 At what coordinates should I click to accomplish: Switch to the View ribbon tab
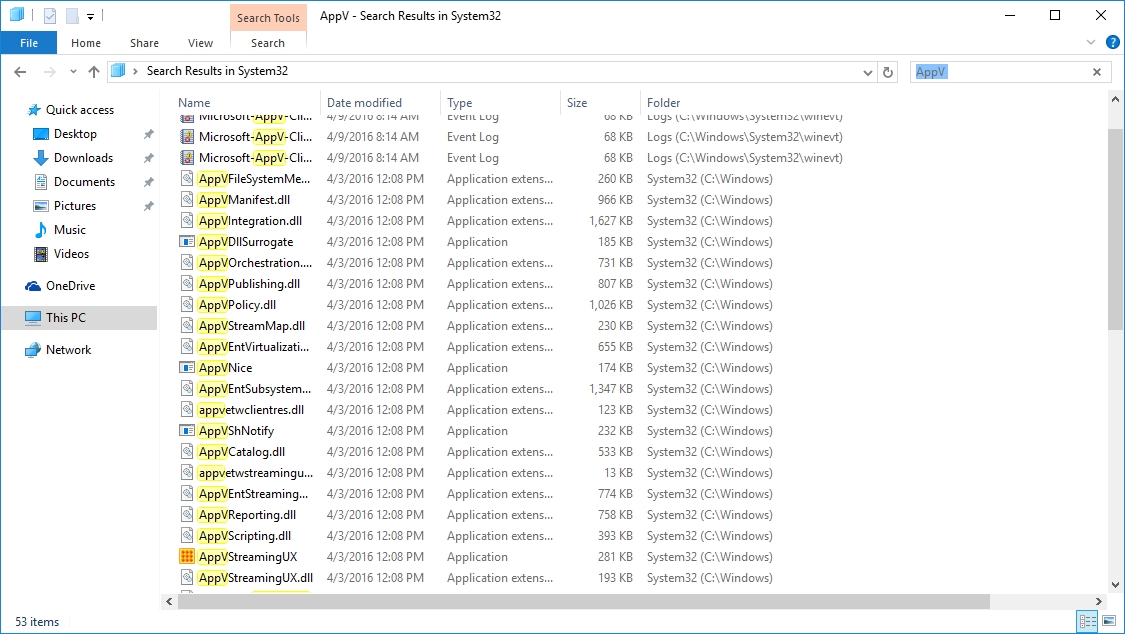(200, 43)
